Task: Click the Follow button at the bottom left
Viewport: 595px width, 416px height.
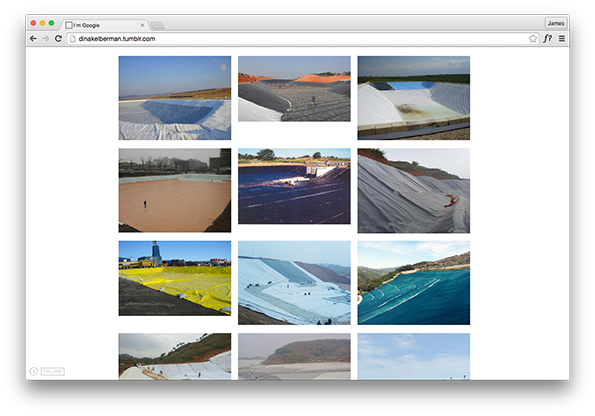Action: pyautogui.click(x=53, y=371)
